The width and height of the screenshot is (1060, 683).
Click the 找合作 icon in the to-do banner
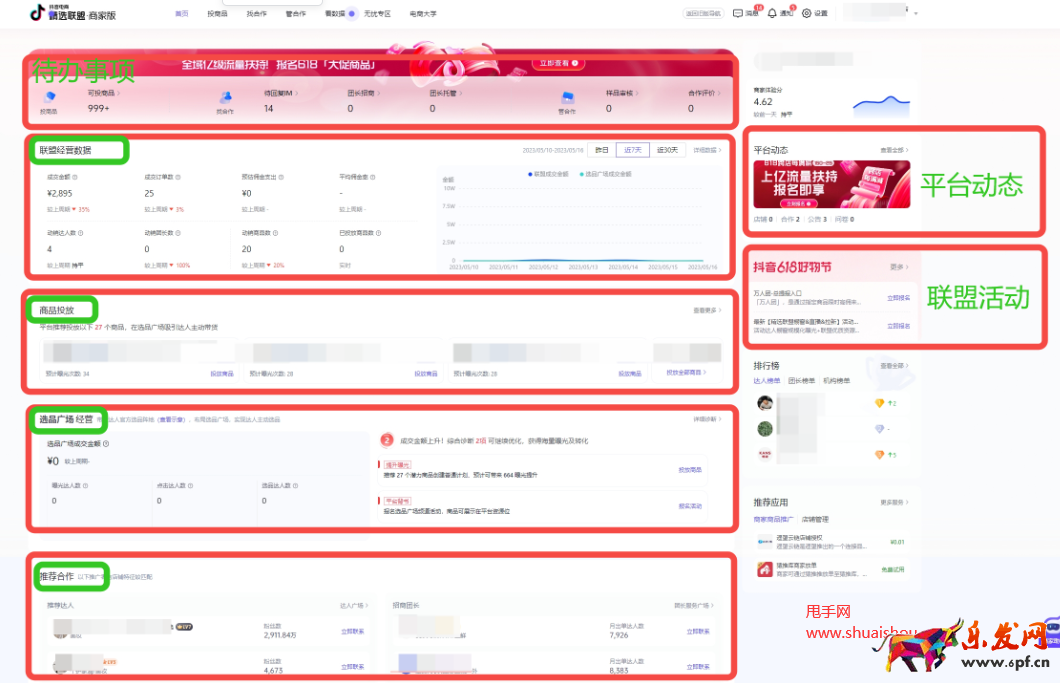(x=226, y=98)
